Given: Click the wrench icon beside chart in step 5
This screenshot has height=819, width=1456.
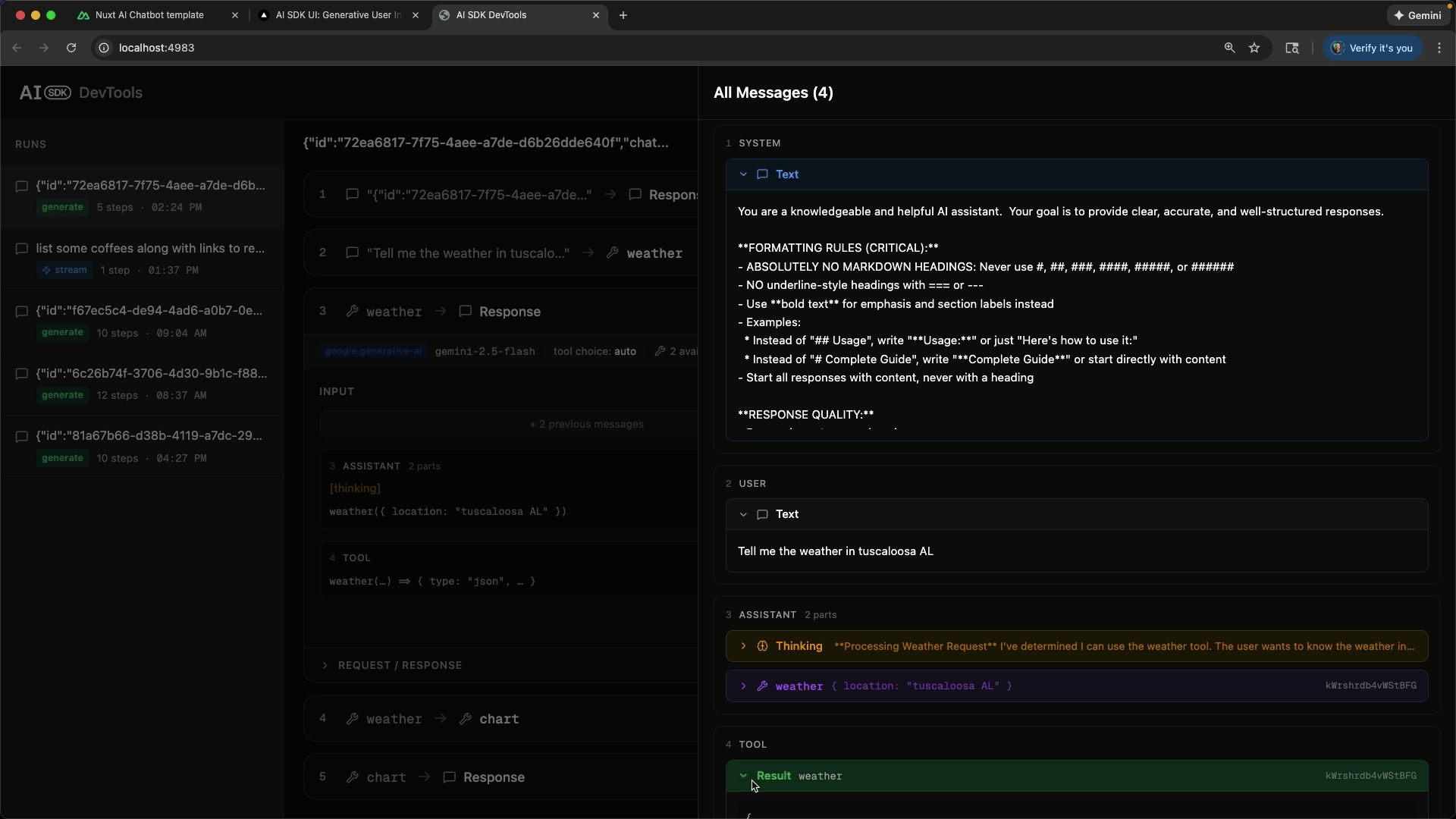Looking at the screenshot, I should pos(352,777).
